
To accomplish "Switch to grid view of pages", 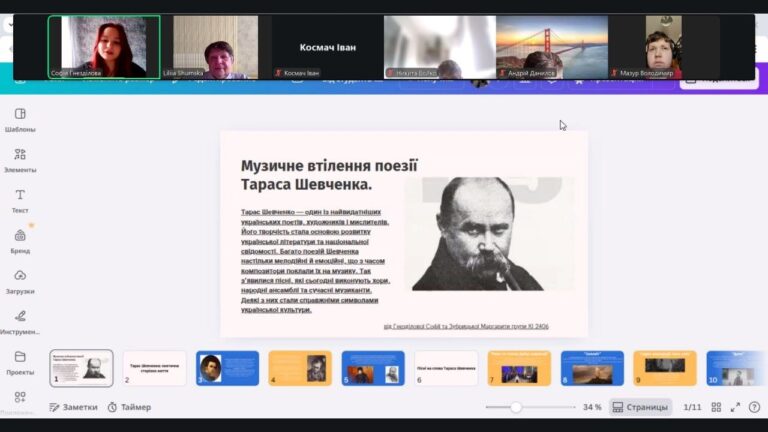I will 716,407.
